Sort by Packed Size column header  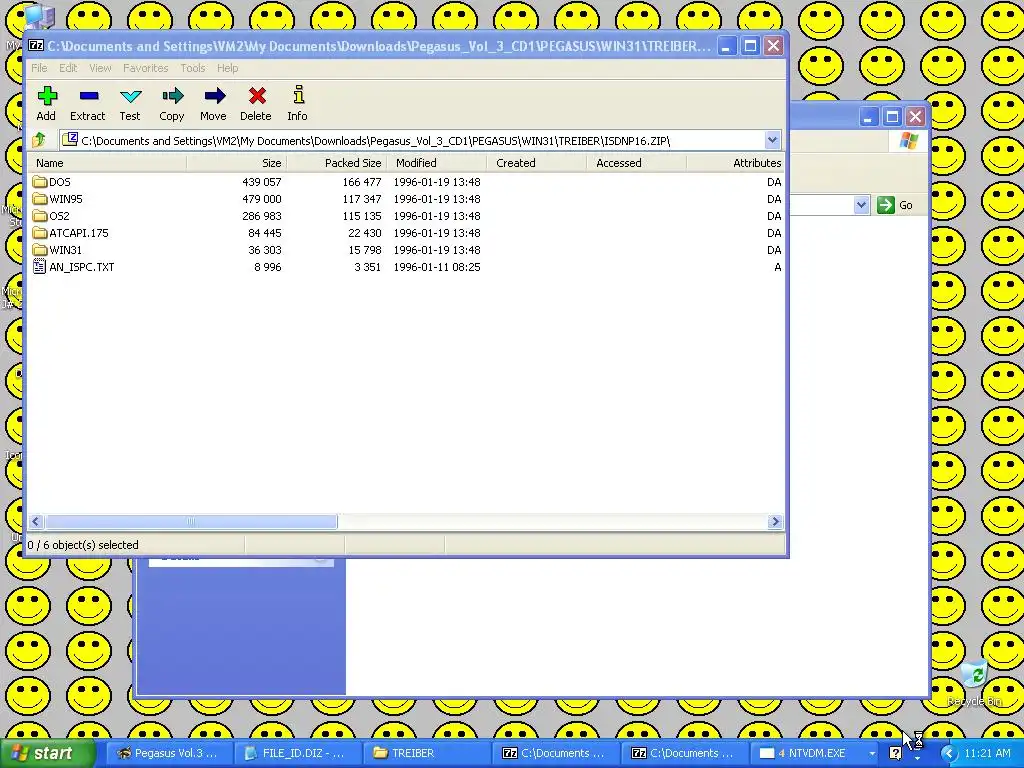pos(336,163)
